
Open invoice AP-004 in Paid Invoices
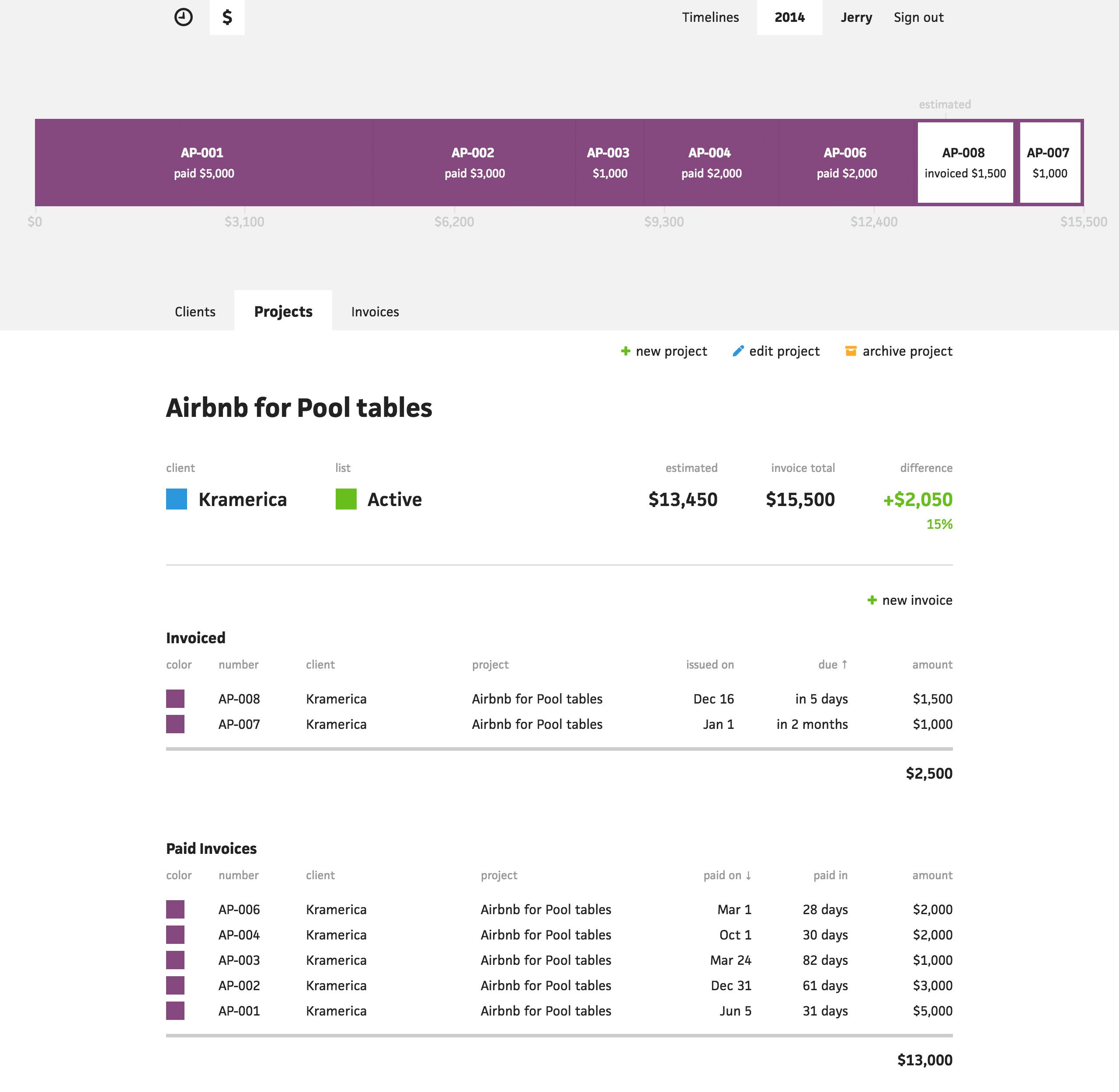tap(239, 934)
